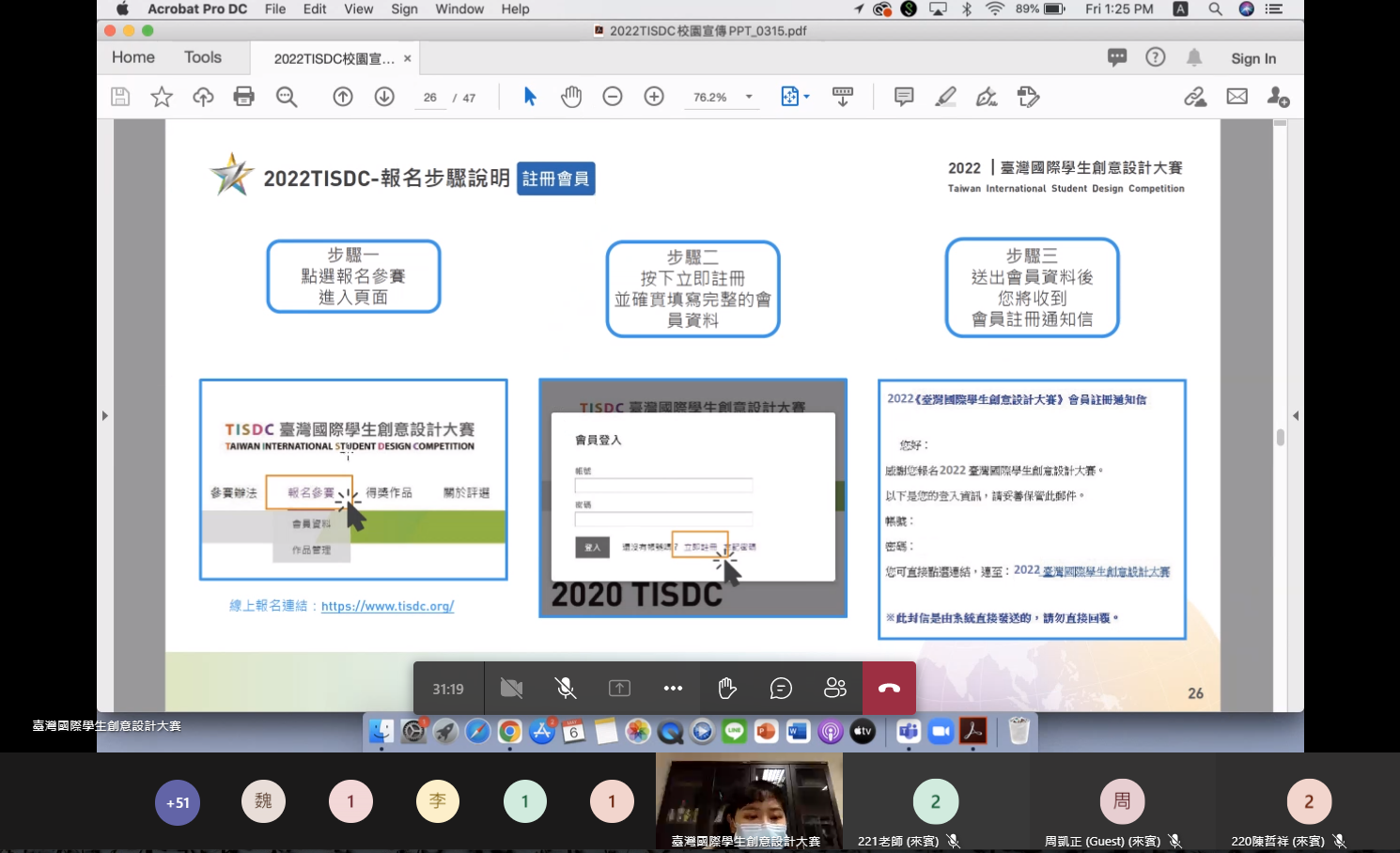The image size is (1400, 853).
Task: Expand the left navigation pane arrow
Action: click(x=104, y=415)
